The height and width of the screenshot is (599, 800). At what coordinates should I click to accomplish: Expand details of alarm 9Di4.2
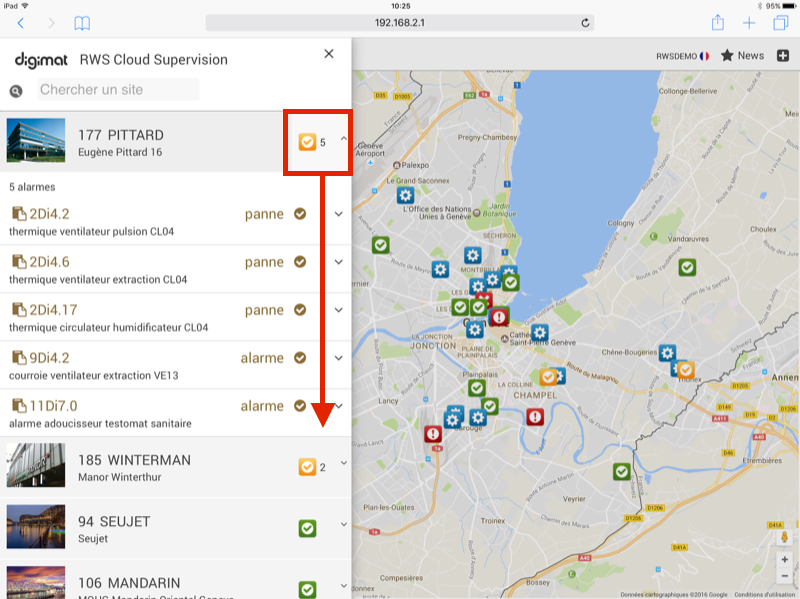(x=339, y=358)
